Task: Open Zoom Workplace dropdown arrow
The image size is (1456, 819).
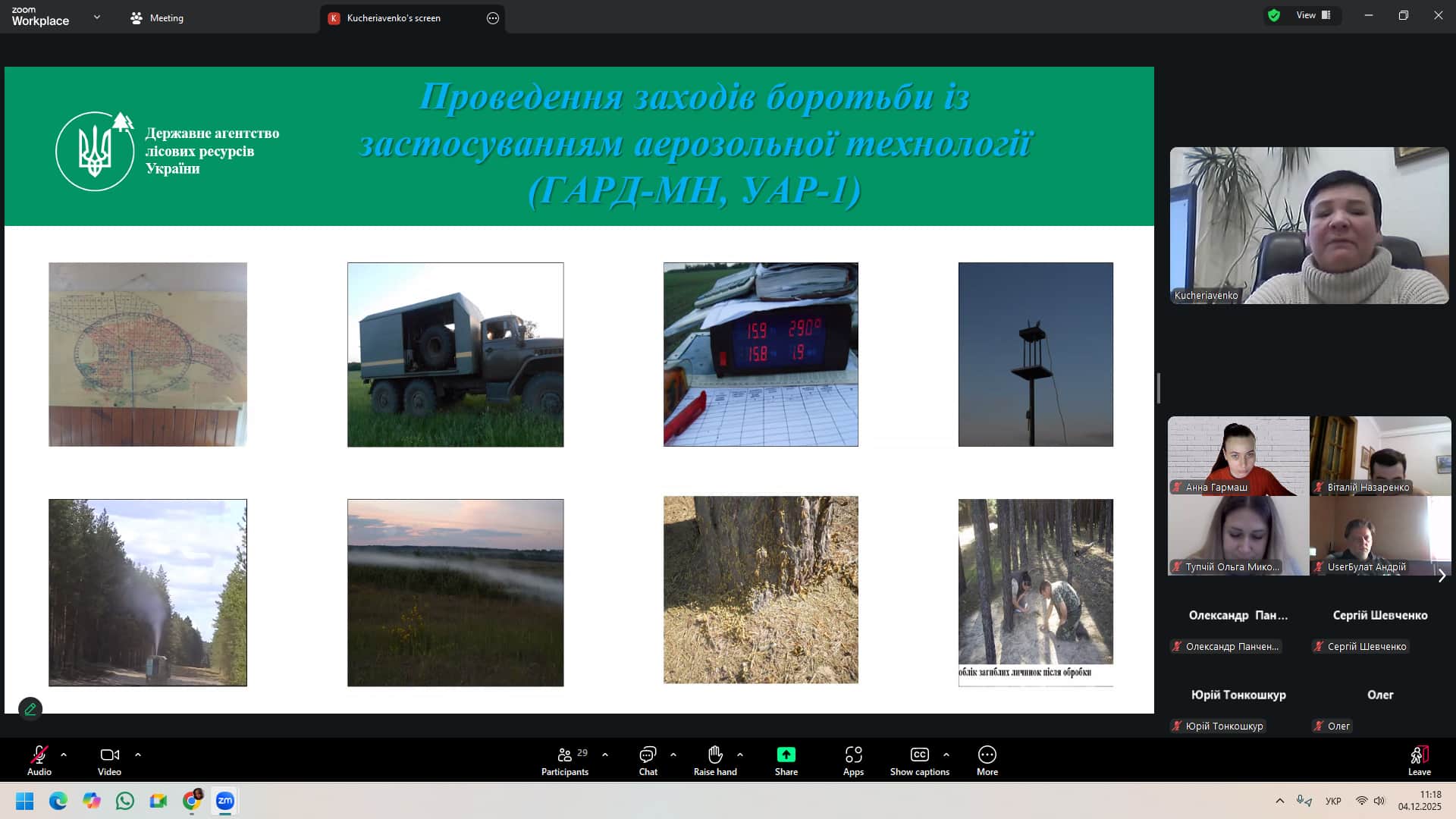Action: pyautogui.click(x=97, y=17)
